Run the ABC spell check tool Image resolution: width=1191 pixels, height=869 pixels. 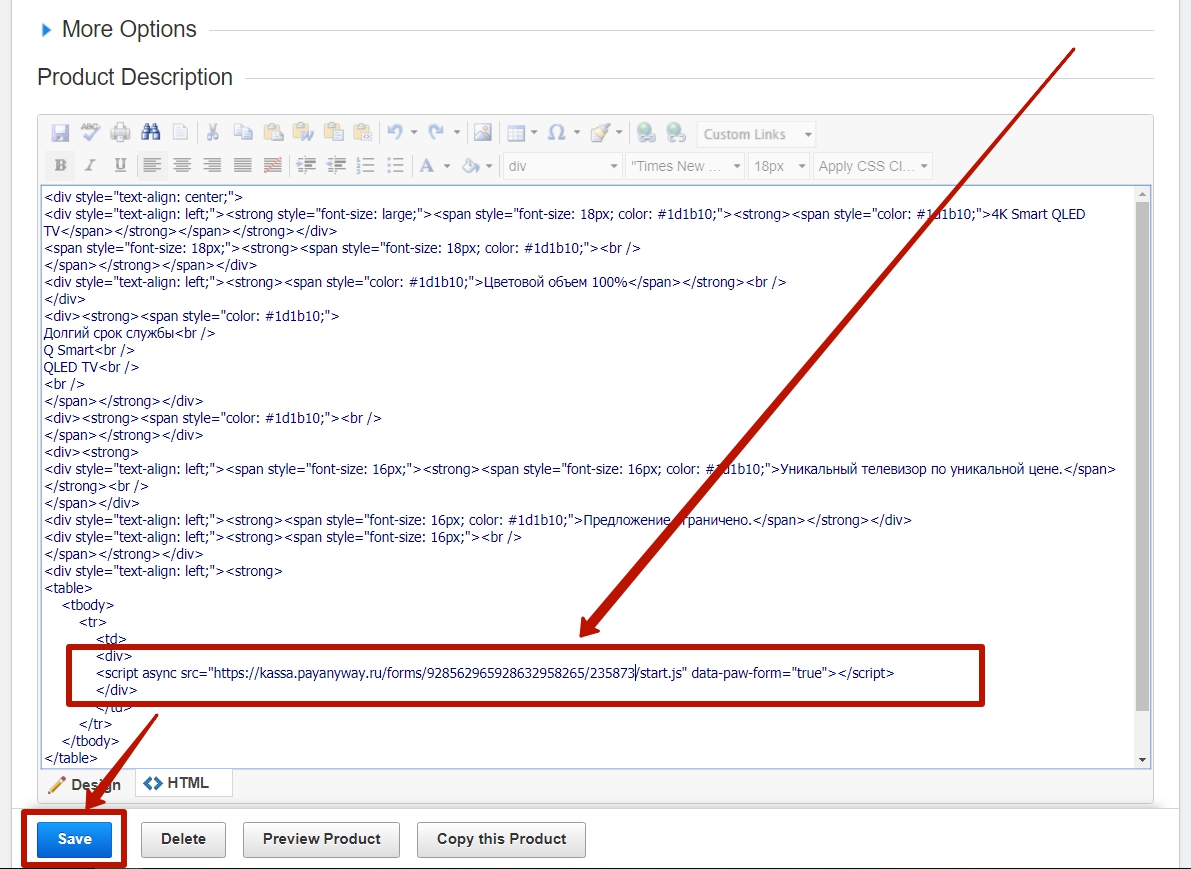tap(90, 133)
